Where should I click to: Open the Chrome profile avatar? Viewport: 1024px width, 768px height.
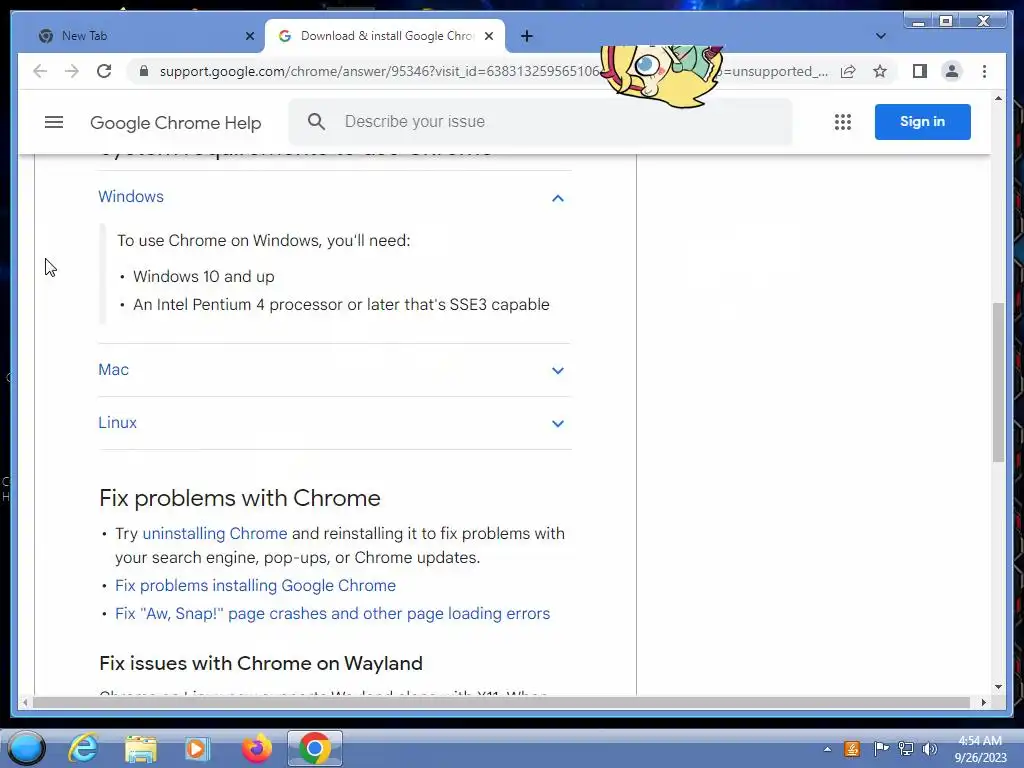[x=952, y=71]
